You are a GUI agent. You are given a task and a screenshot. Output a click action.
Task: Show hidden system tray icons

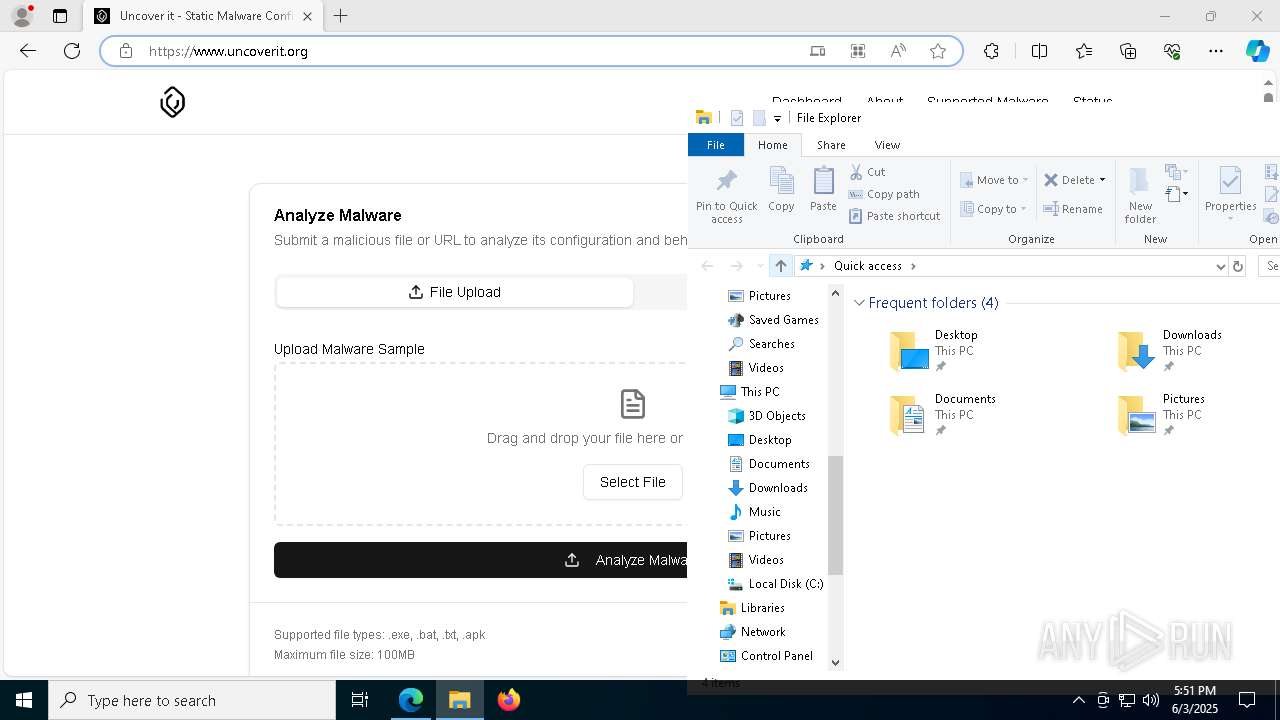point(1078,700)
